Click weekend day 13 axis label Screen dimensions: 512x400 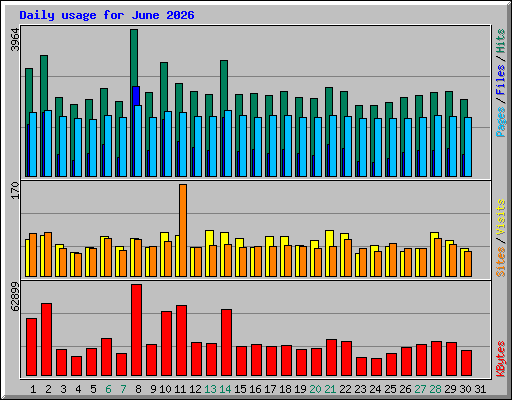pyautogui.click(x=210, y=389)
